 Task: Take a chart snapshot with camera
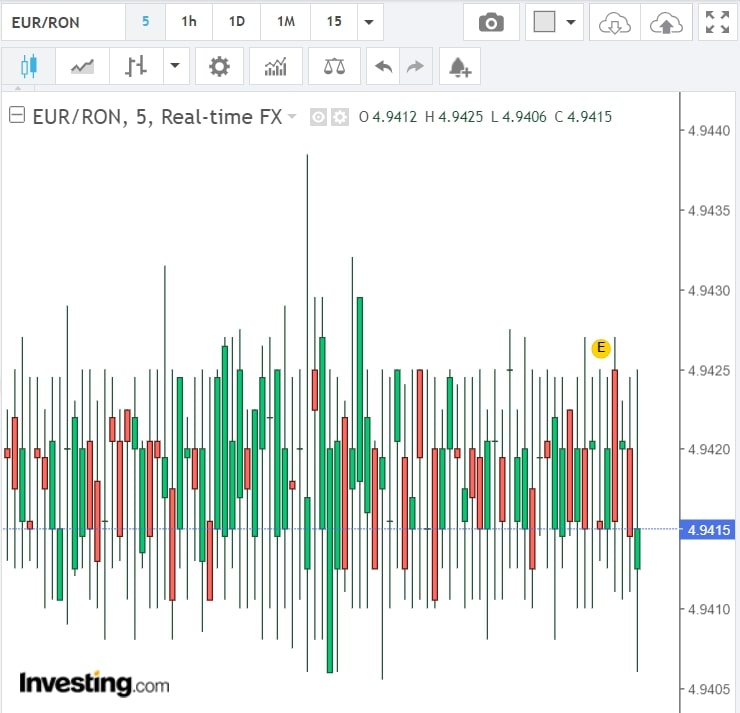(491, 22)
